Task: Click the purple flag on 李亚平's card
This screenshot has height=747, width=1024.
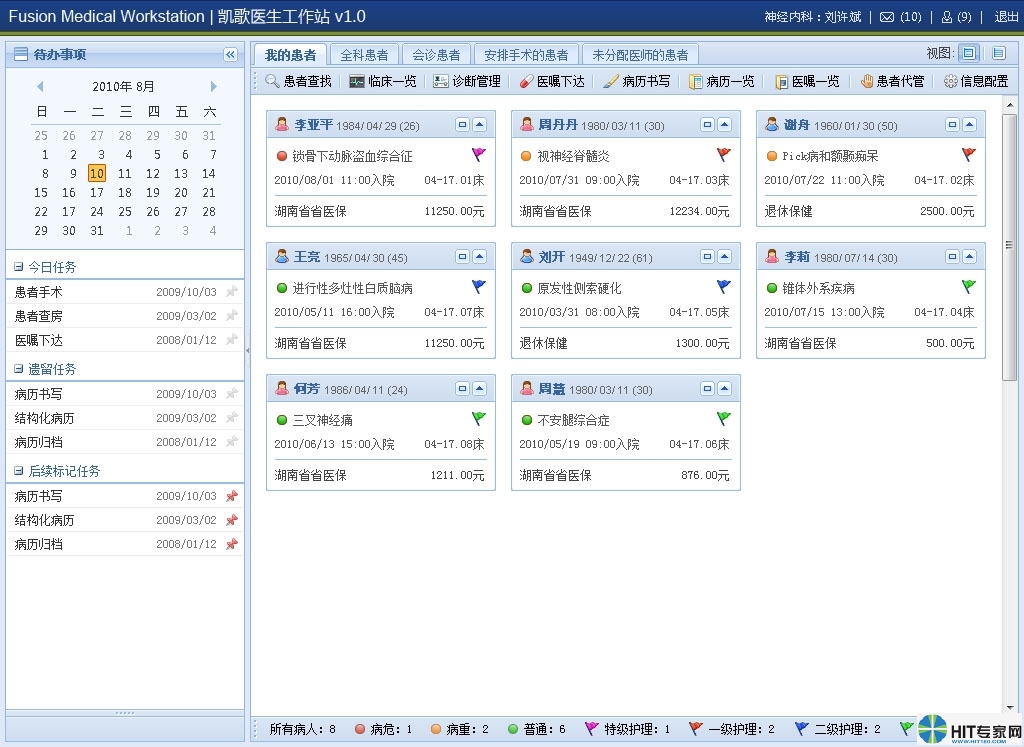Action: point(478,155)
